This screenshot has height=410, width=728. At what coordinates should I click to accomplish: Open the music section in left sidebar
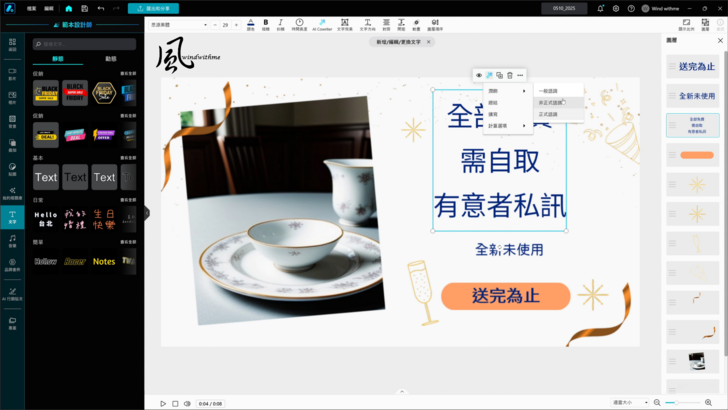coord(12,240)
